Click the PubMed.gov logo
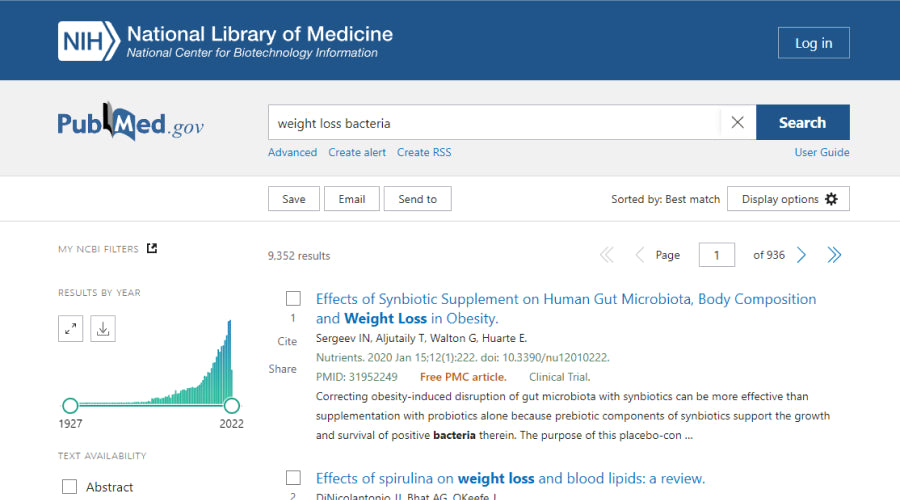The height and width of the screenshot is (500, 900). click(131, 124)
